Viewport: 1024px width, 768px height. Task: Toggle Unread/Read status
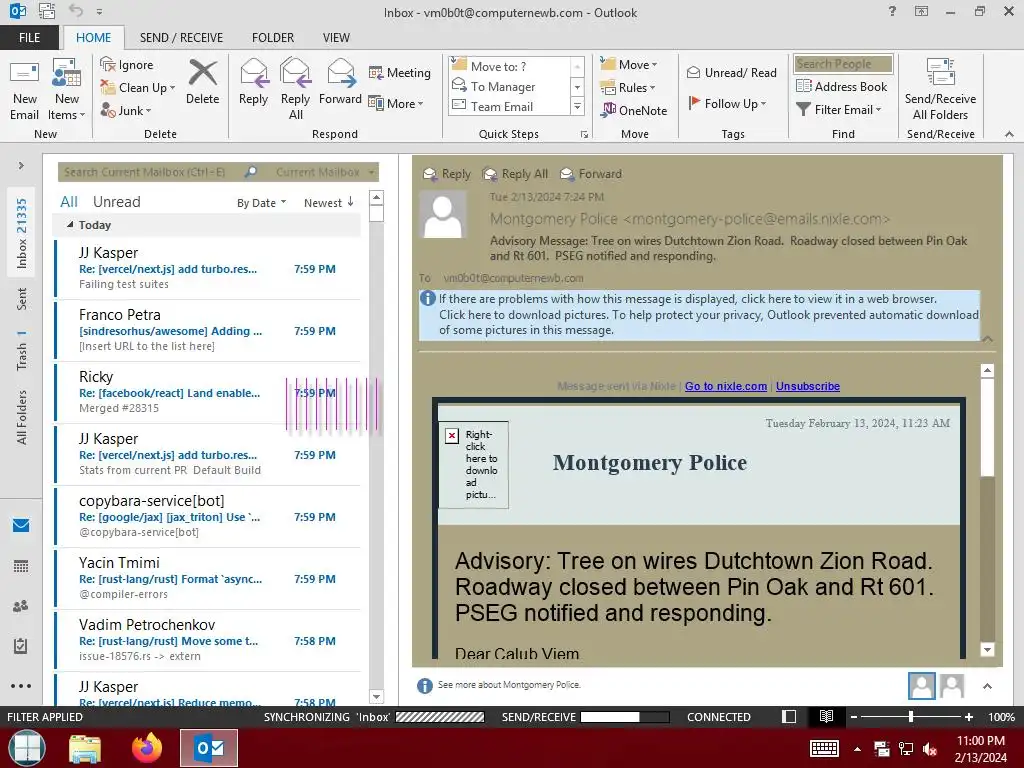731,72
